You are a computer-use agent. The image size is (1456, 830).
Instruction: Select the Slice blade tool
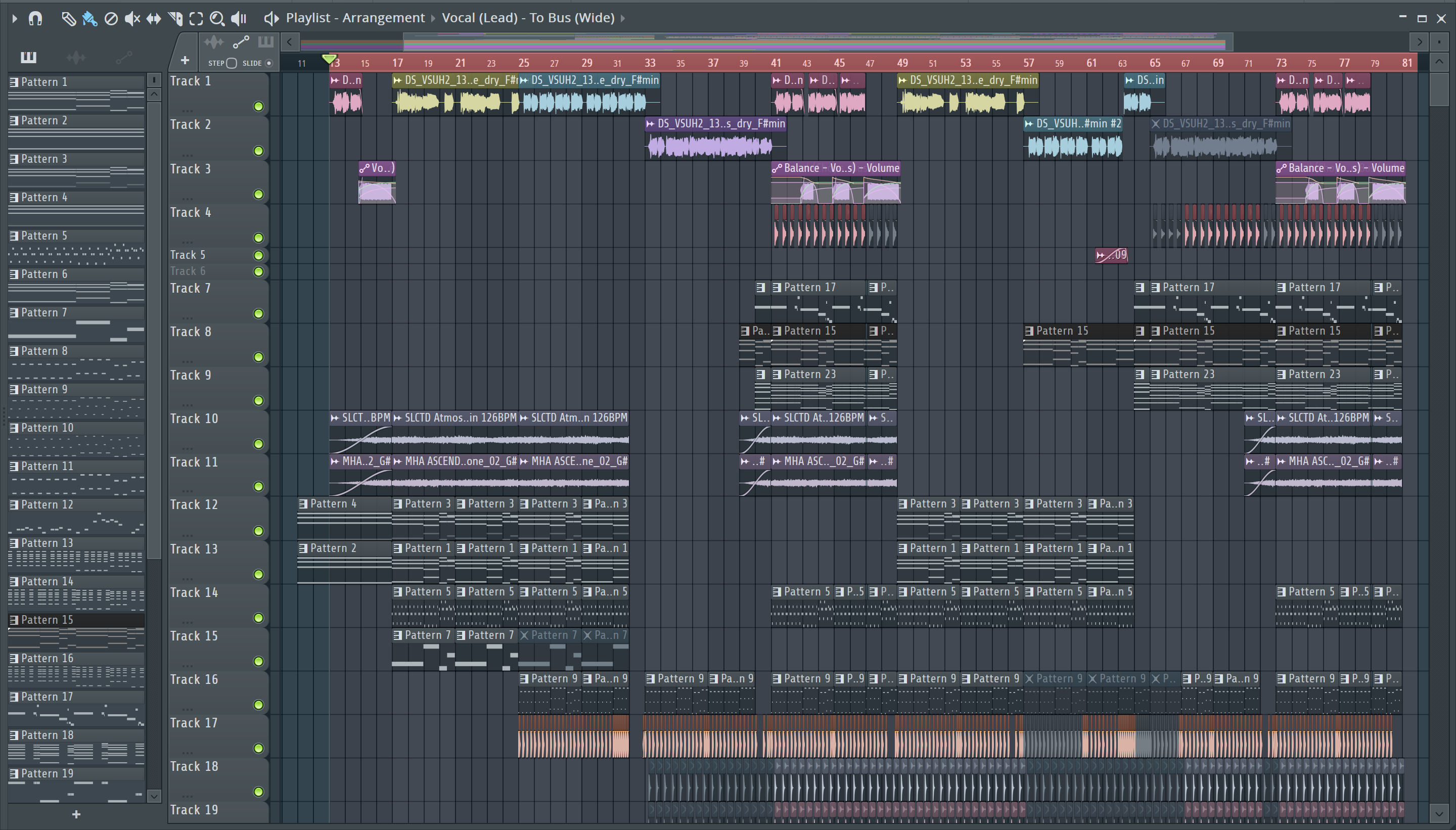(x=175, y=18)
